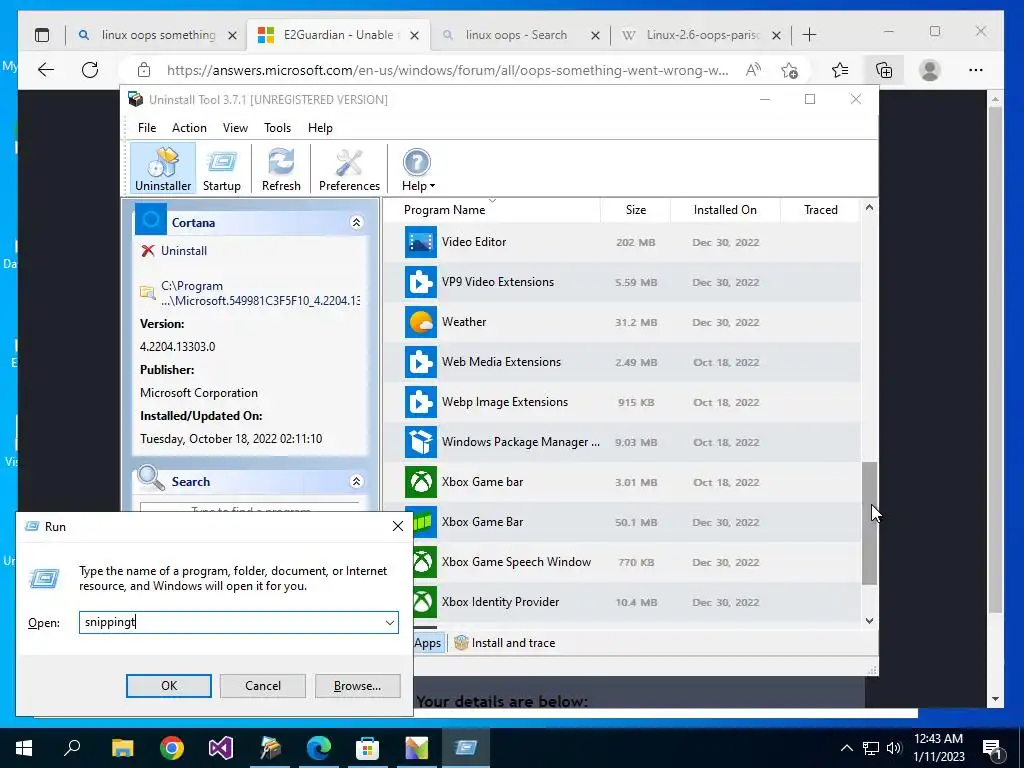Viewport: 1024px width, 768px height.
Task: Open the Action menu
Action: (x=189, y=128)
